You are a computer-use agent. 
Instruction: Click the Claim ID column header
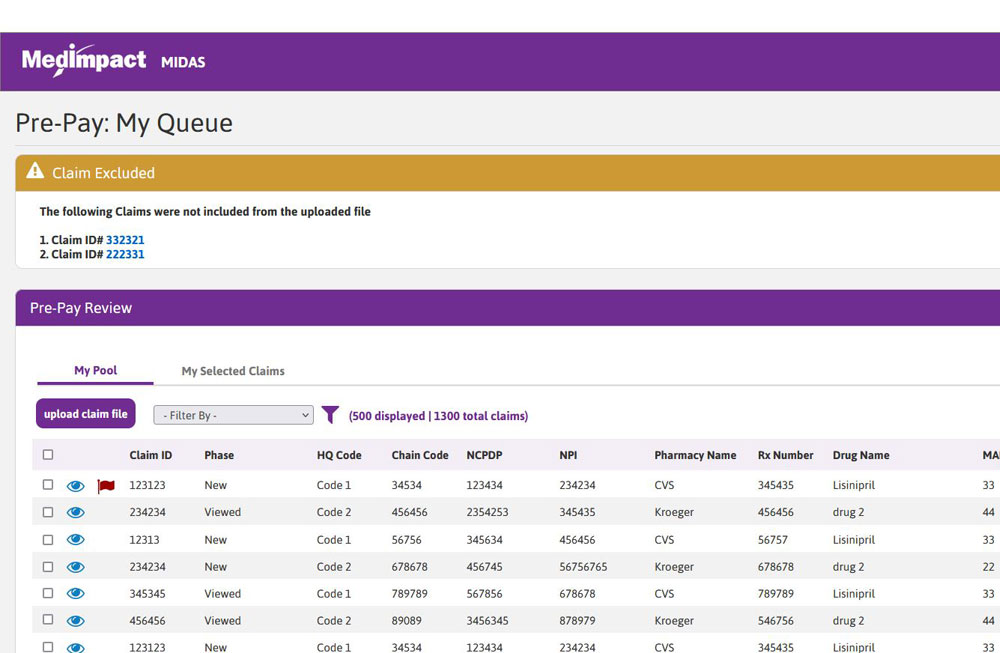point(151,455)
